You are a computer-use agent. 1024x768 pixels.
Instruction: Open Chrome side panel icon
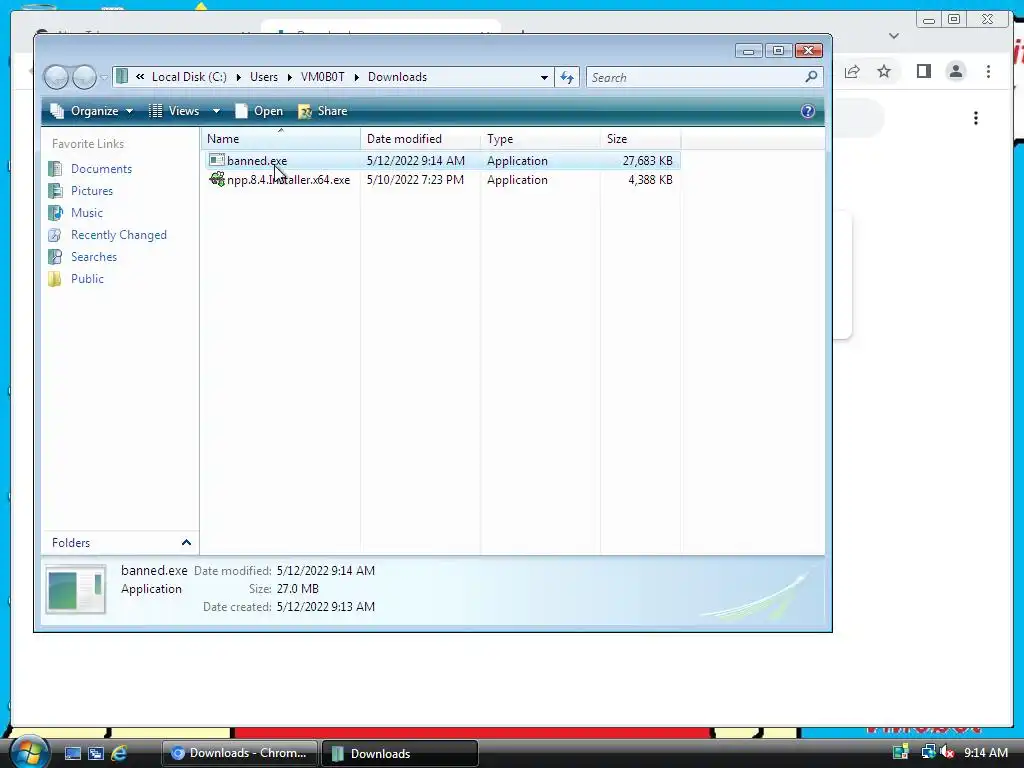pyautogui.click(x=923, y=71)
